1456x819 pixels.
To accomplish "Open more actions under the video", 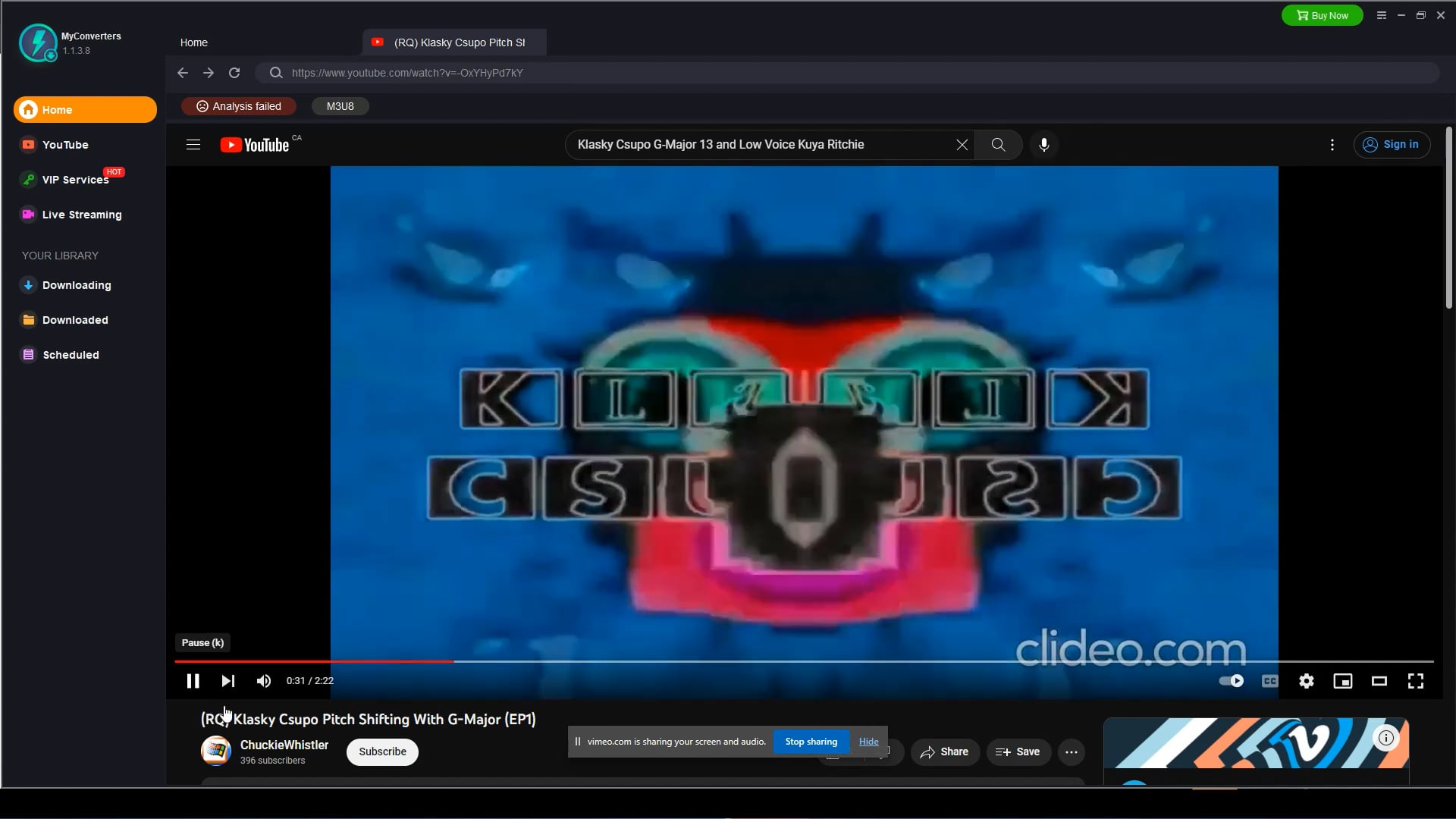I will click(x=1072, y=752).
